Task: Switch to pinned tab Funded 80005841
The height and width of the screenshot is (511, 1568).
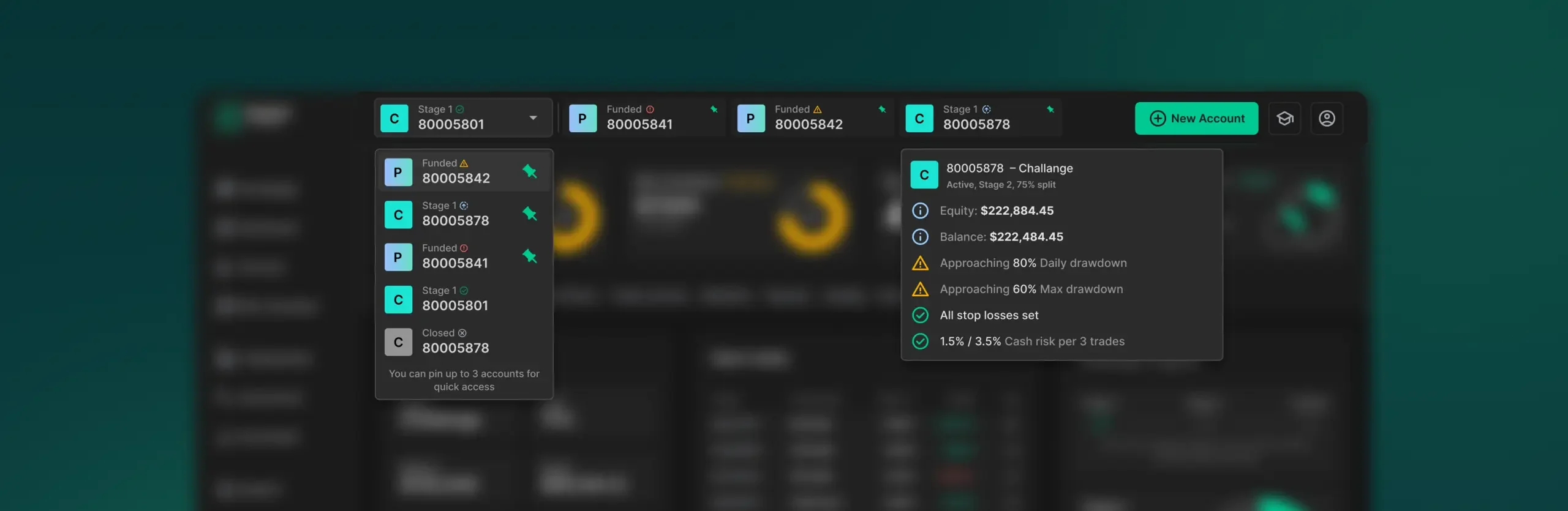Action: (644, 118)
